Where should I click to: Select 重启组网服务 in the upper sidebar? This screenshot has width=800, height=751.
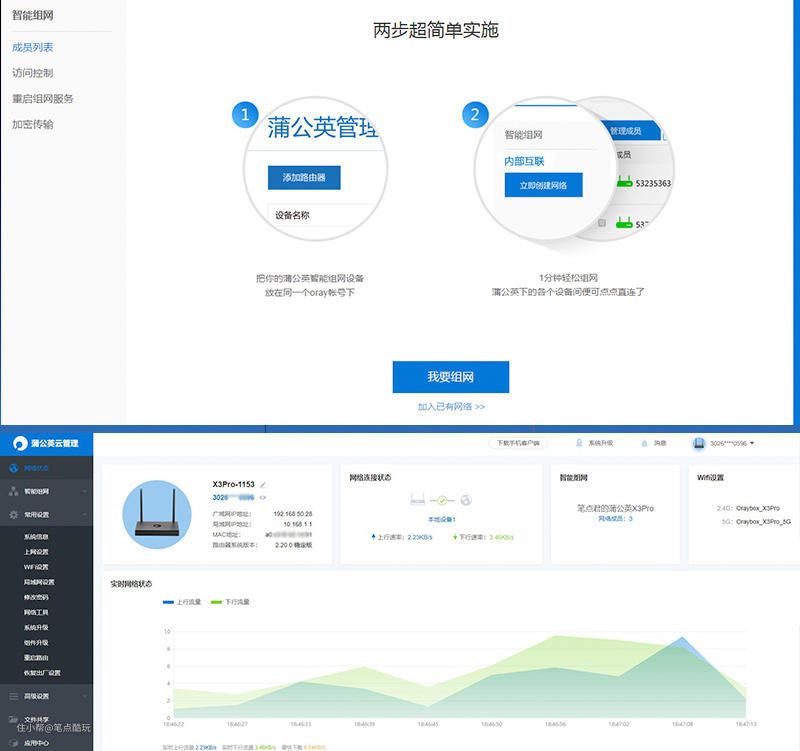point(43,98)
